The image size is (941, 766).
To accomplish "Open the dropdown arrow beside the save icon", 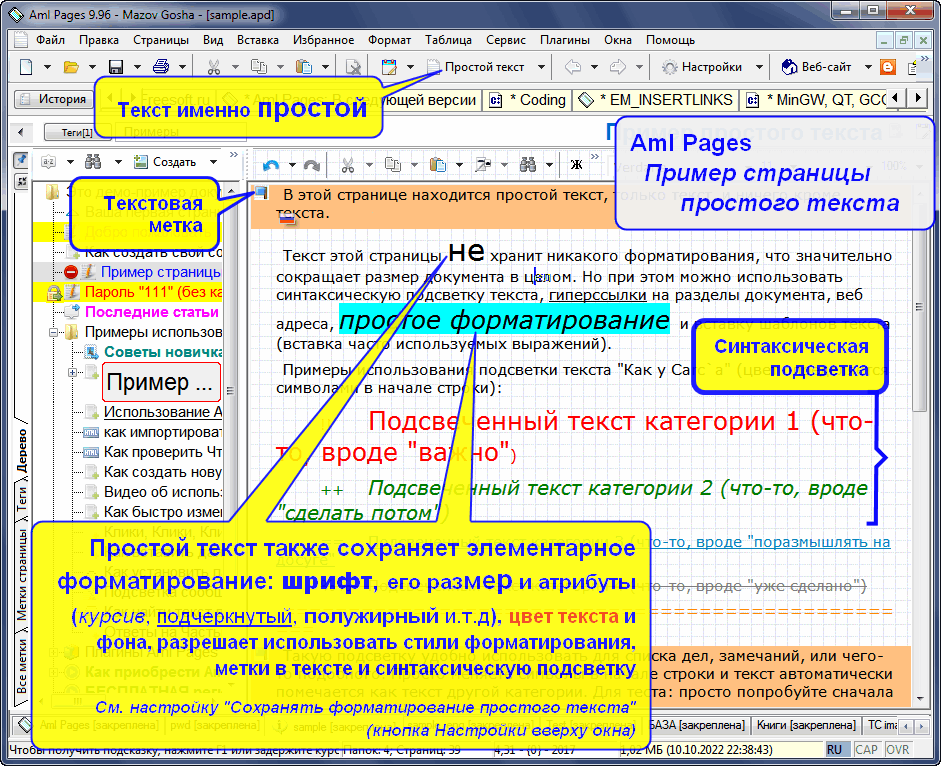I will click(137, 67).
